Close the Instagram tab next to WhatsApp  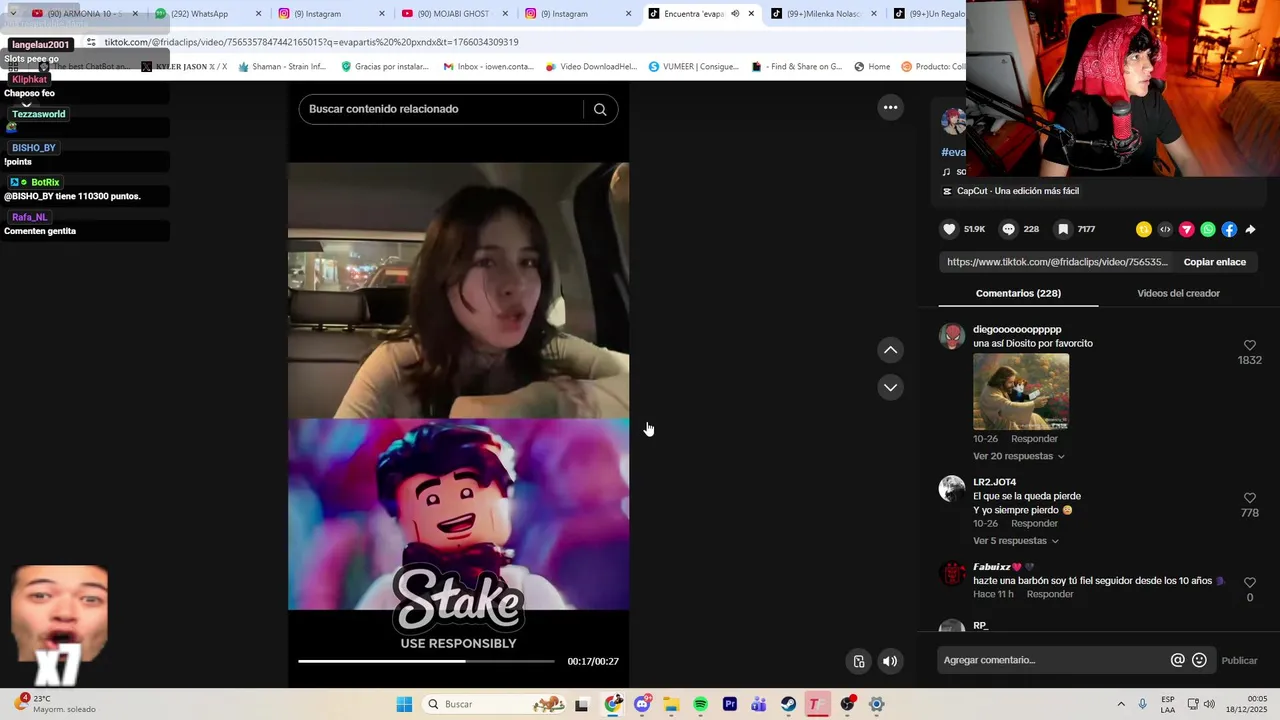(x=381, y=14)
